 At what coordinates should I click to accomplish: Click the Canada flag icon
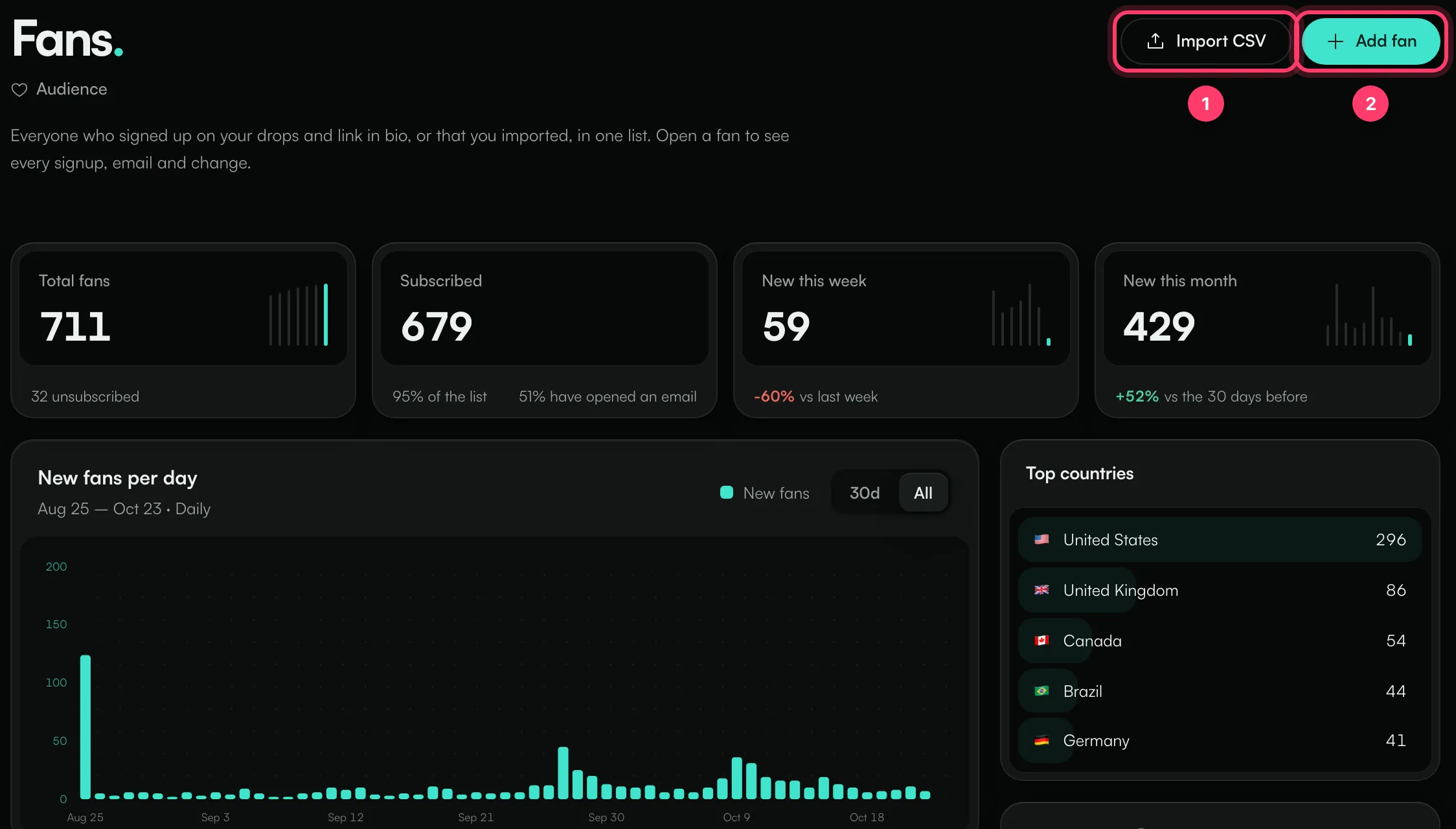[1041, 641]
